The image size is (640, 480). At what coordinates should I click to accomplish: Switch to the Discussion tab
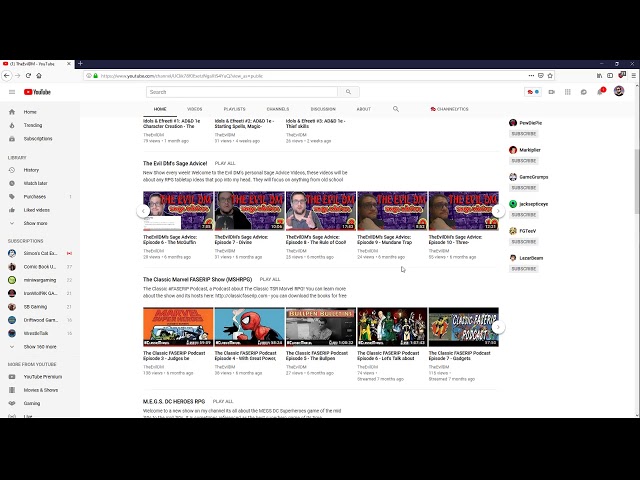pyautogui.click(x=323, y=109)
